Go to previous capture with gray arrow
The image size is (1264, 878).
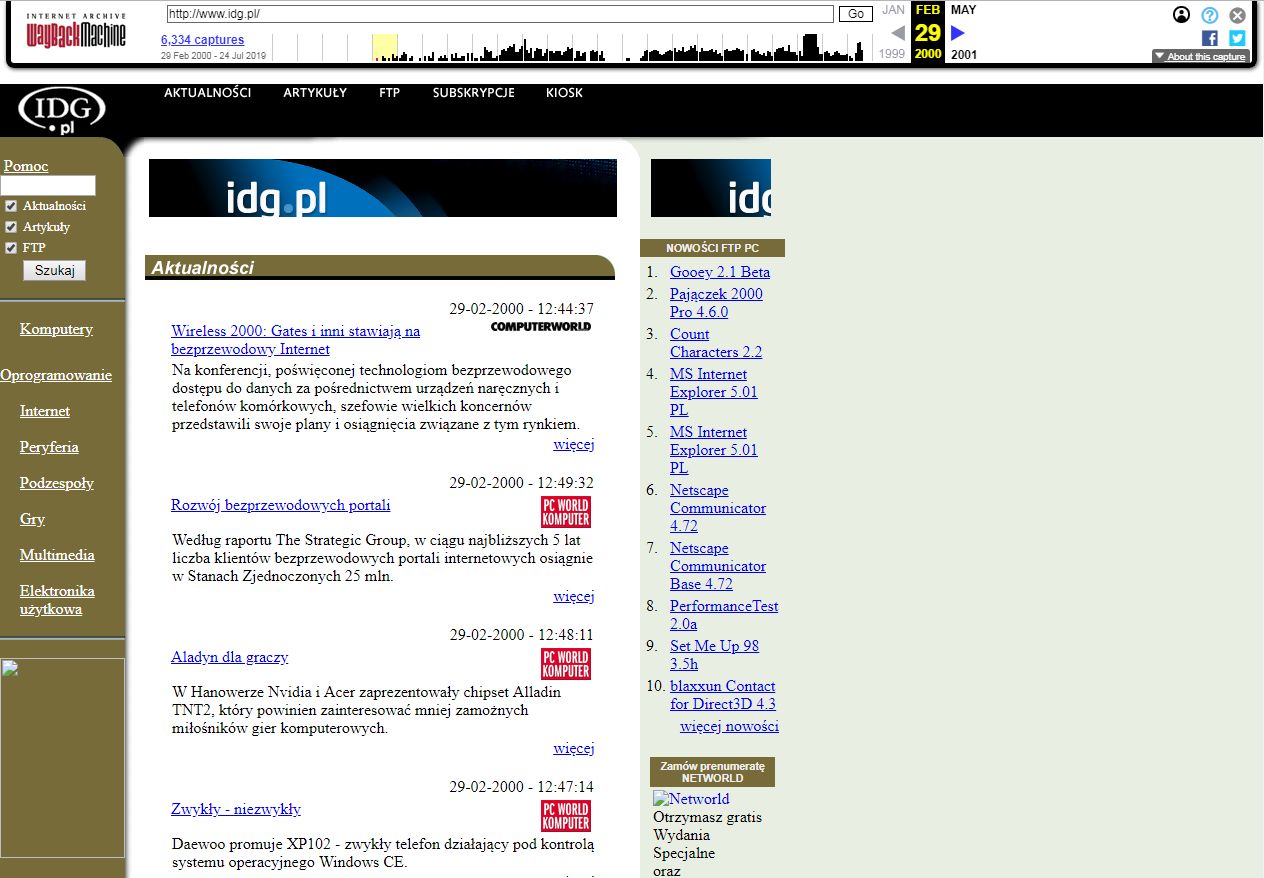[897, 32]
